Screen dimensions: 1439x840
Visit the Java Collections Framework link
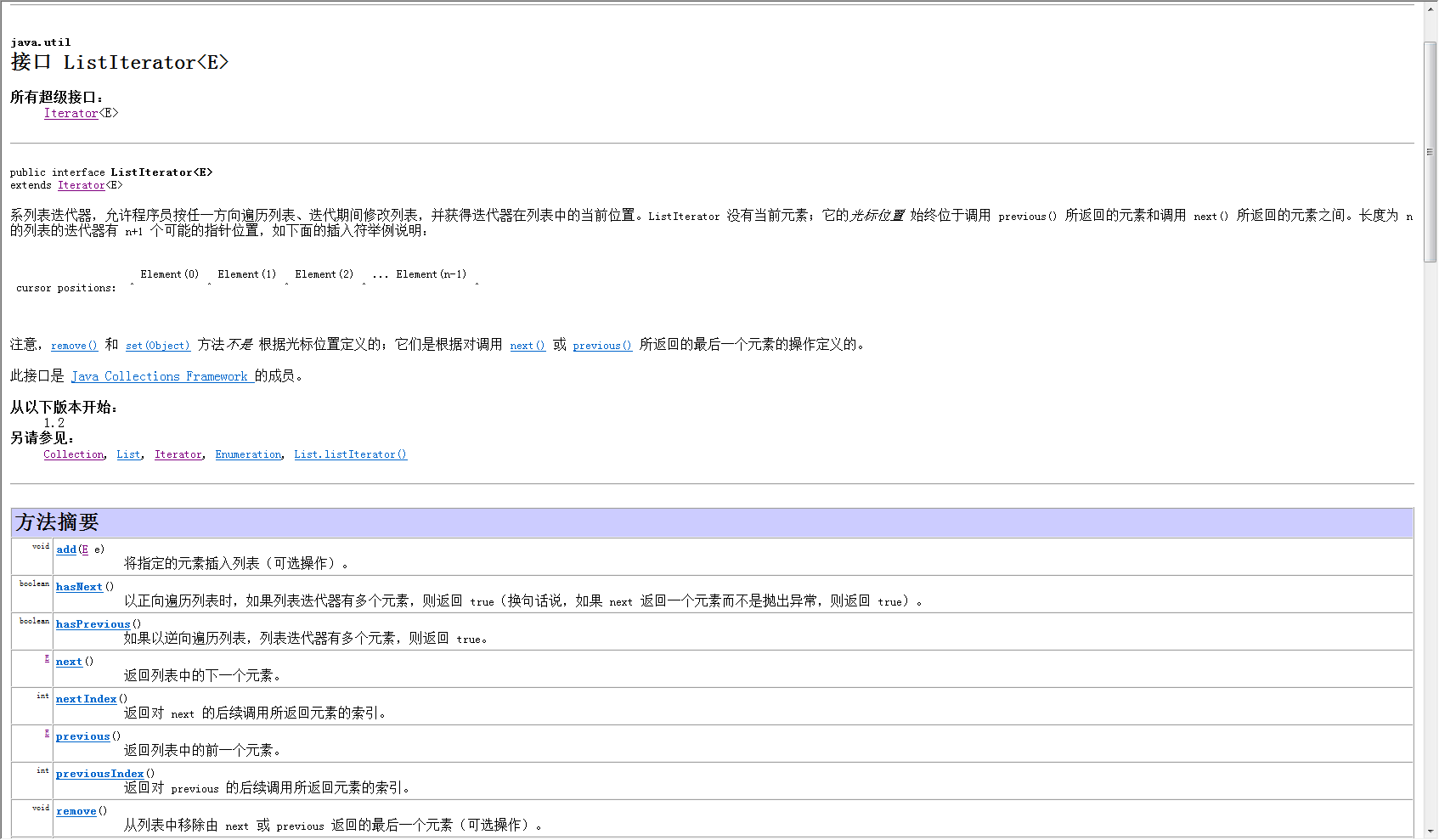[x=162, y=376]
